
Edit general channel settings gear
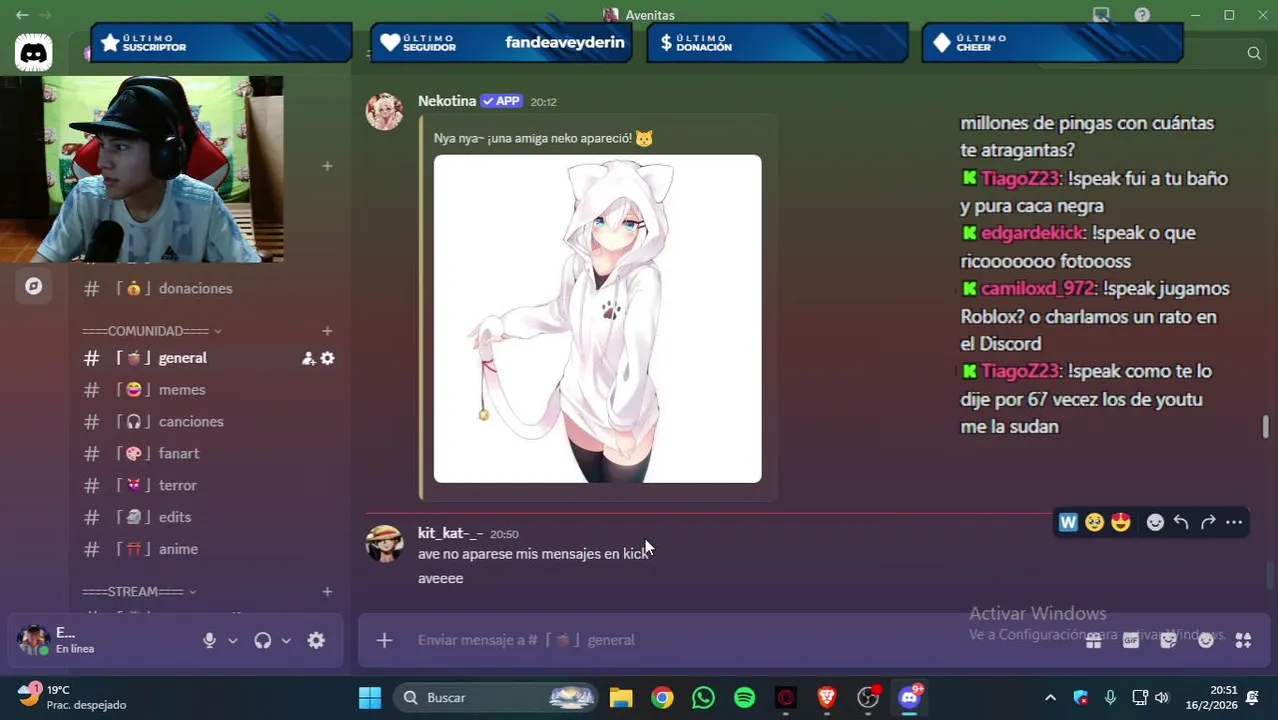[x=327, y=358]
